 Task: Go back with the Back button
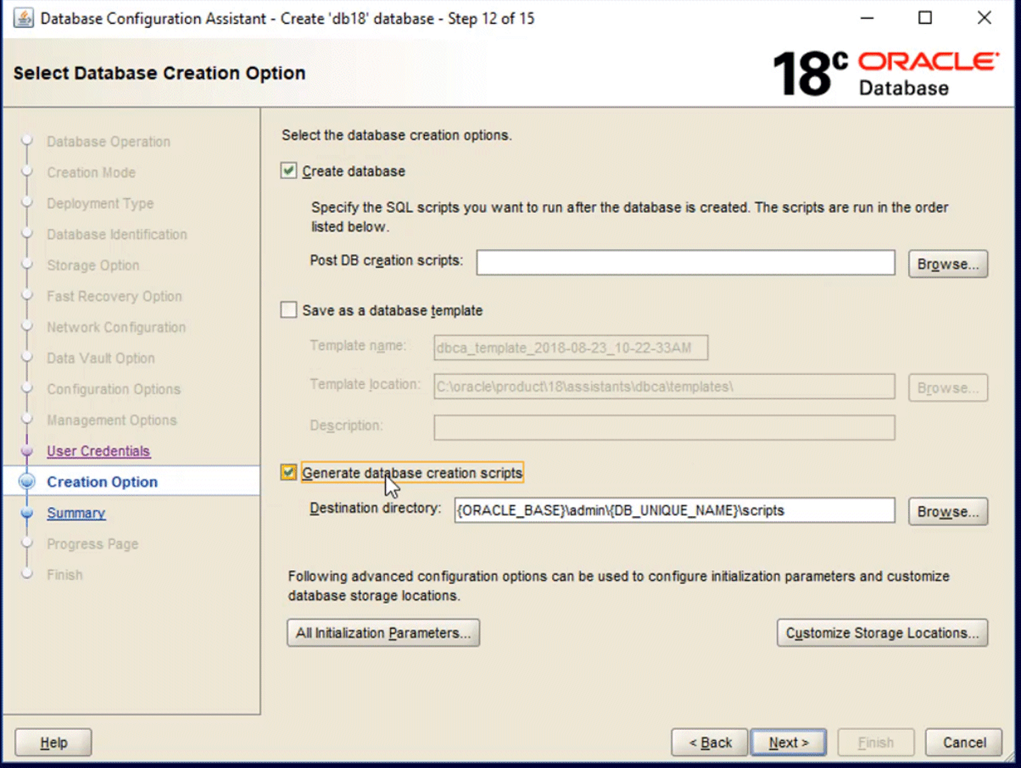(x=710, y=742)
